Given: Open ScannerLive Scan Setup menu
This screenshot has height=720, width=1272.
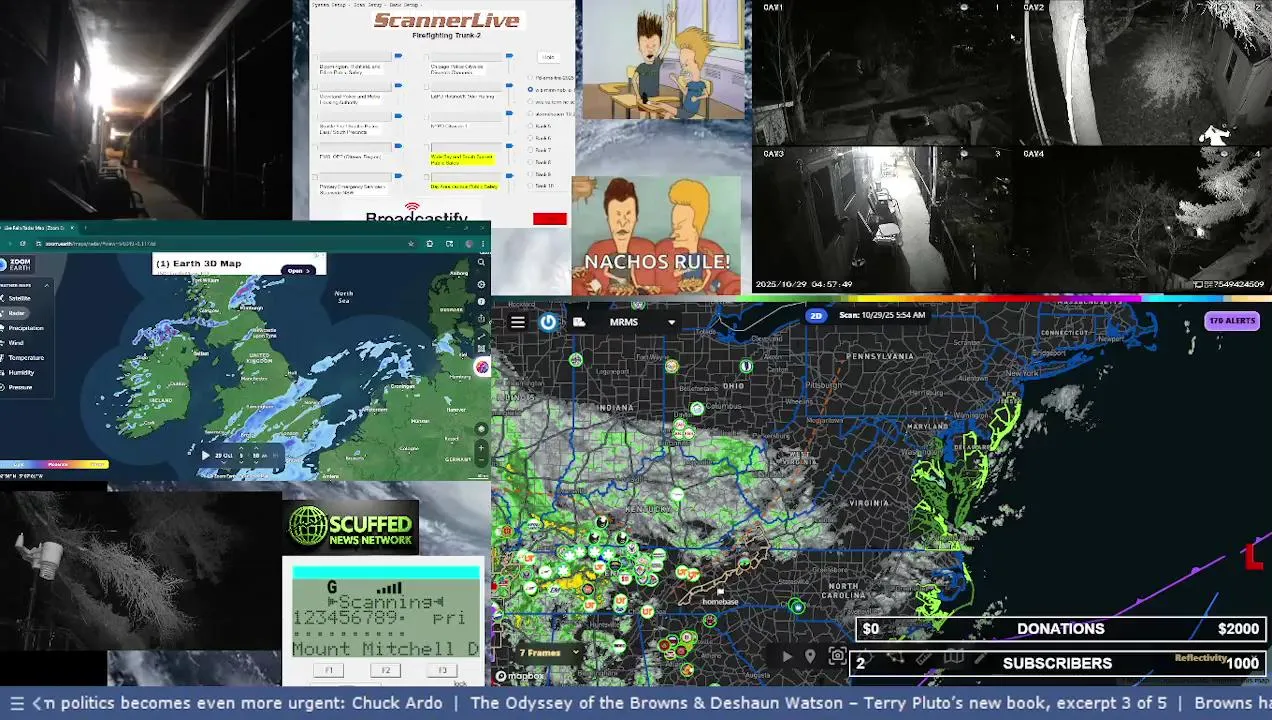Looking at the screenshot, I should 368,5.
